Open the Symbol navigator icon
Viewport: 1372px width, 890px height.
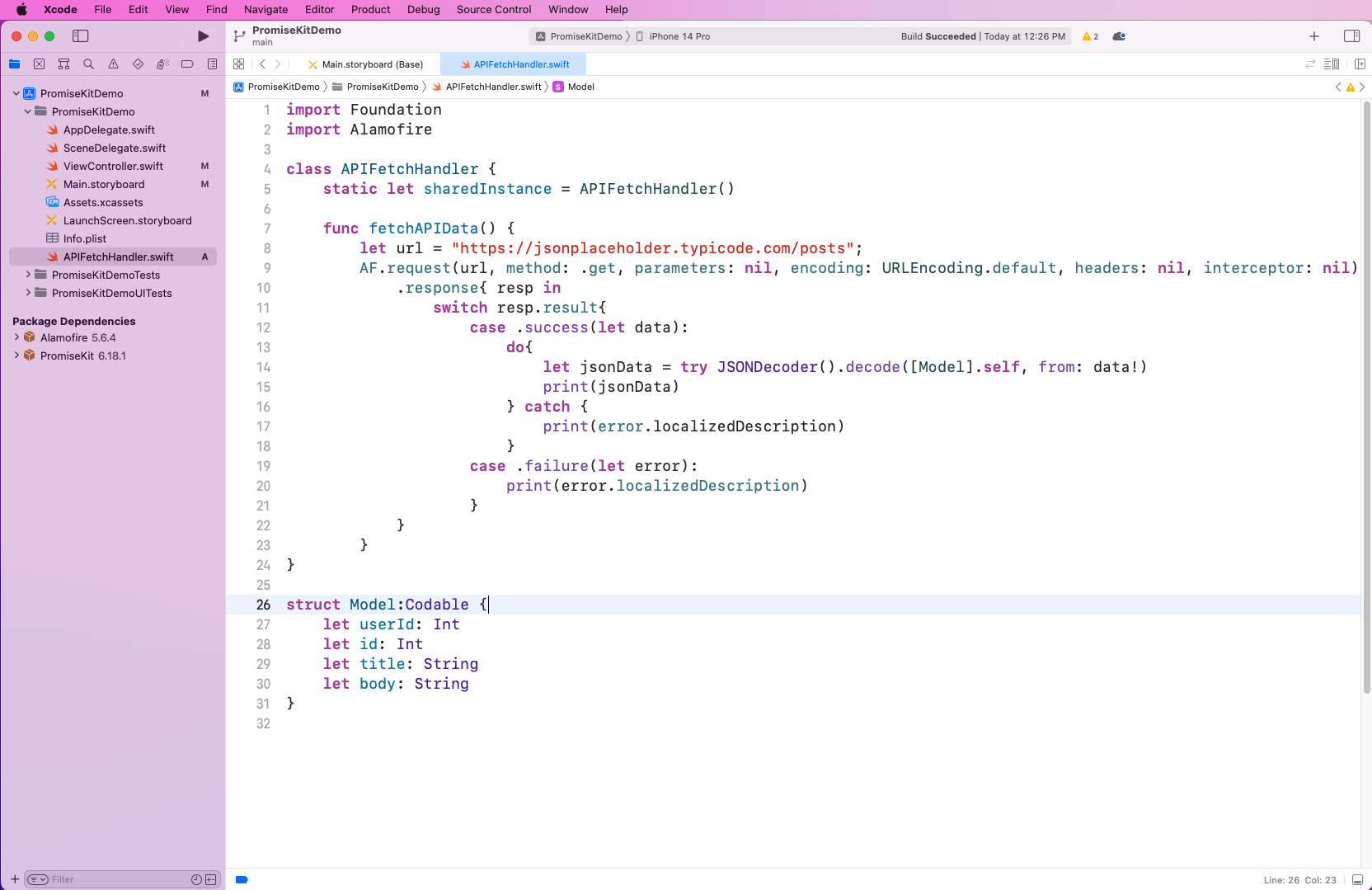tap(63, 64)
